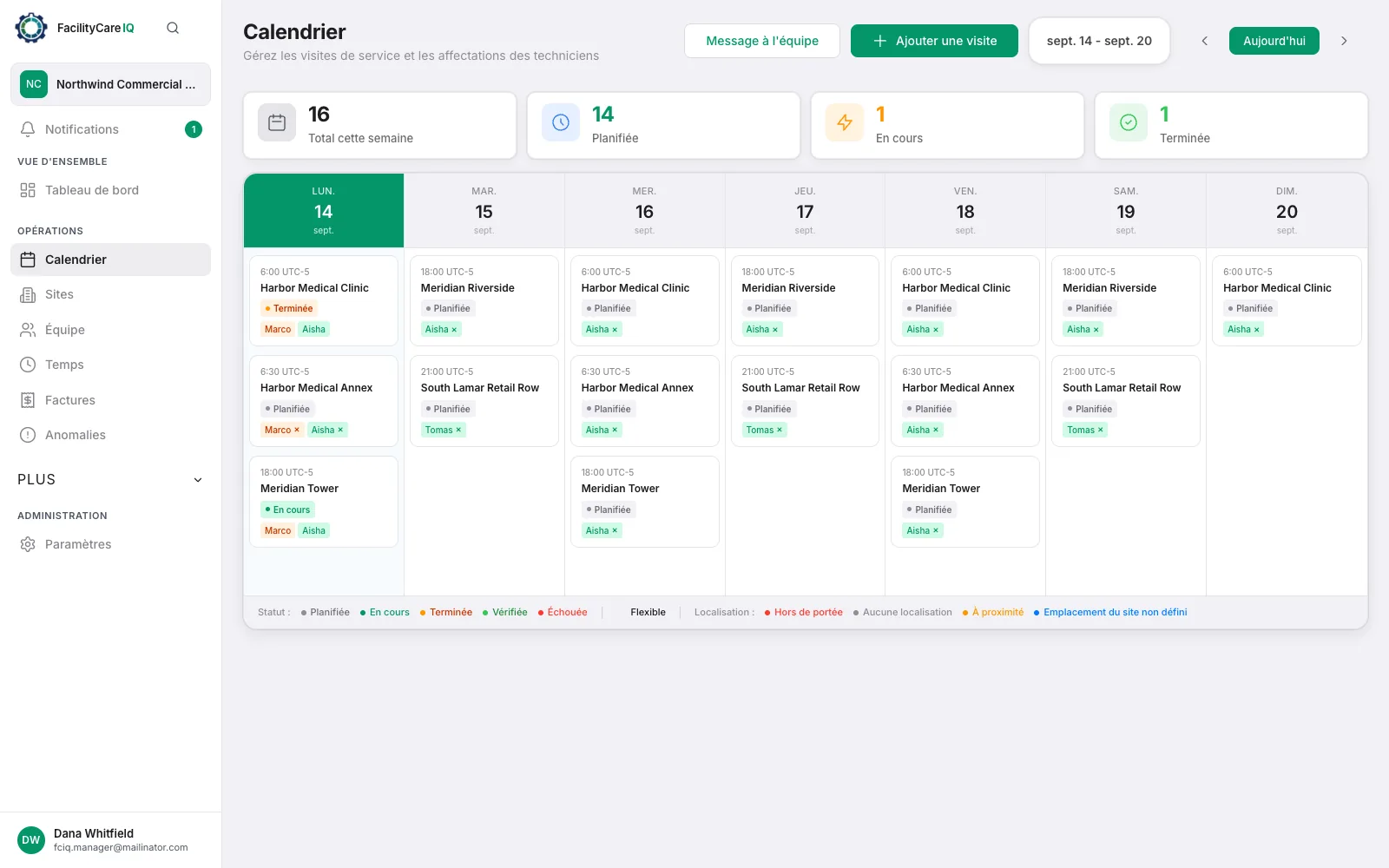This screenshot has height=868, width=1389.
Task: Click the Terminée status badge on Monday's clinic visit
Action: pos(289,308)
